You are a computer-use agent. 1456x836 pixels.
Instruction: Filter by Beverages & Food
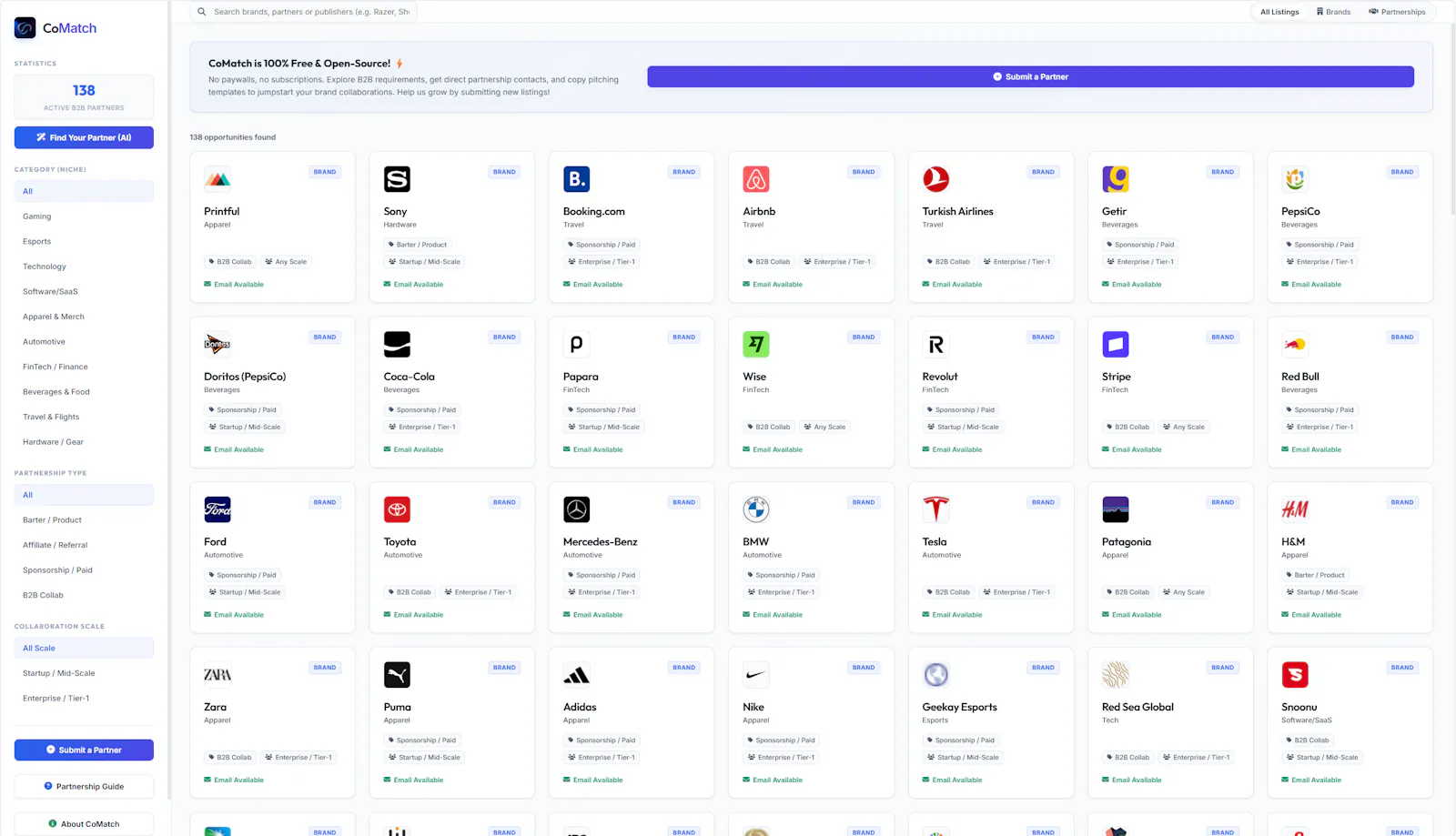pos(84,392)
